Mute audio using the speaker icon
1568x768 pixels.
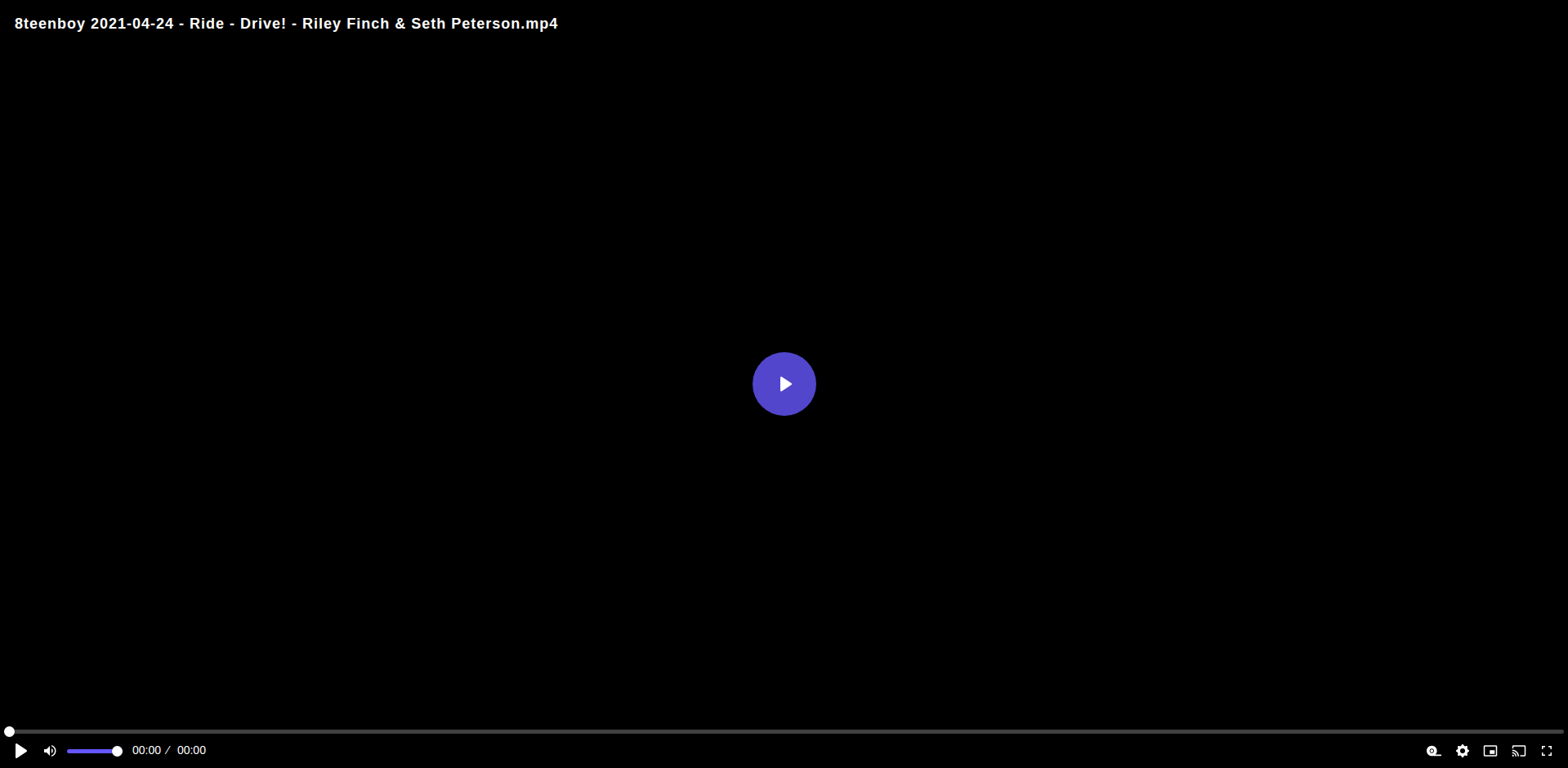coord(50,751)
